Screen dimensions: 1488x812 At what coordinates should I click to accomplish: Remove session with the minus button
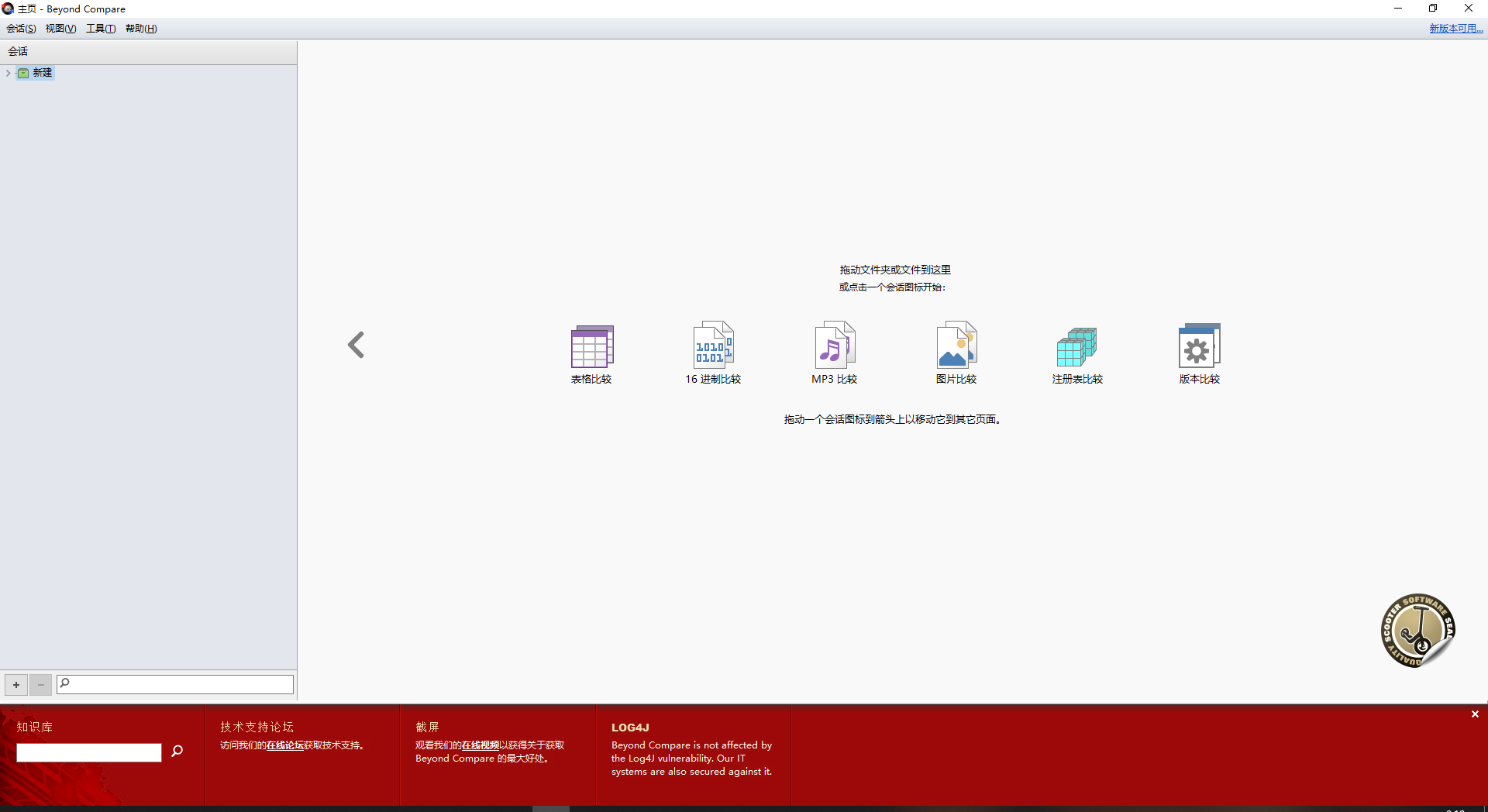[x=41, y=685]
